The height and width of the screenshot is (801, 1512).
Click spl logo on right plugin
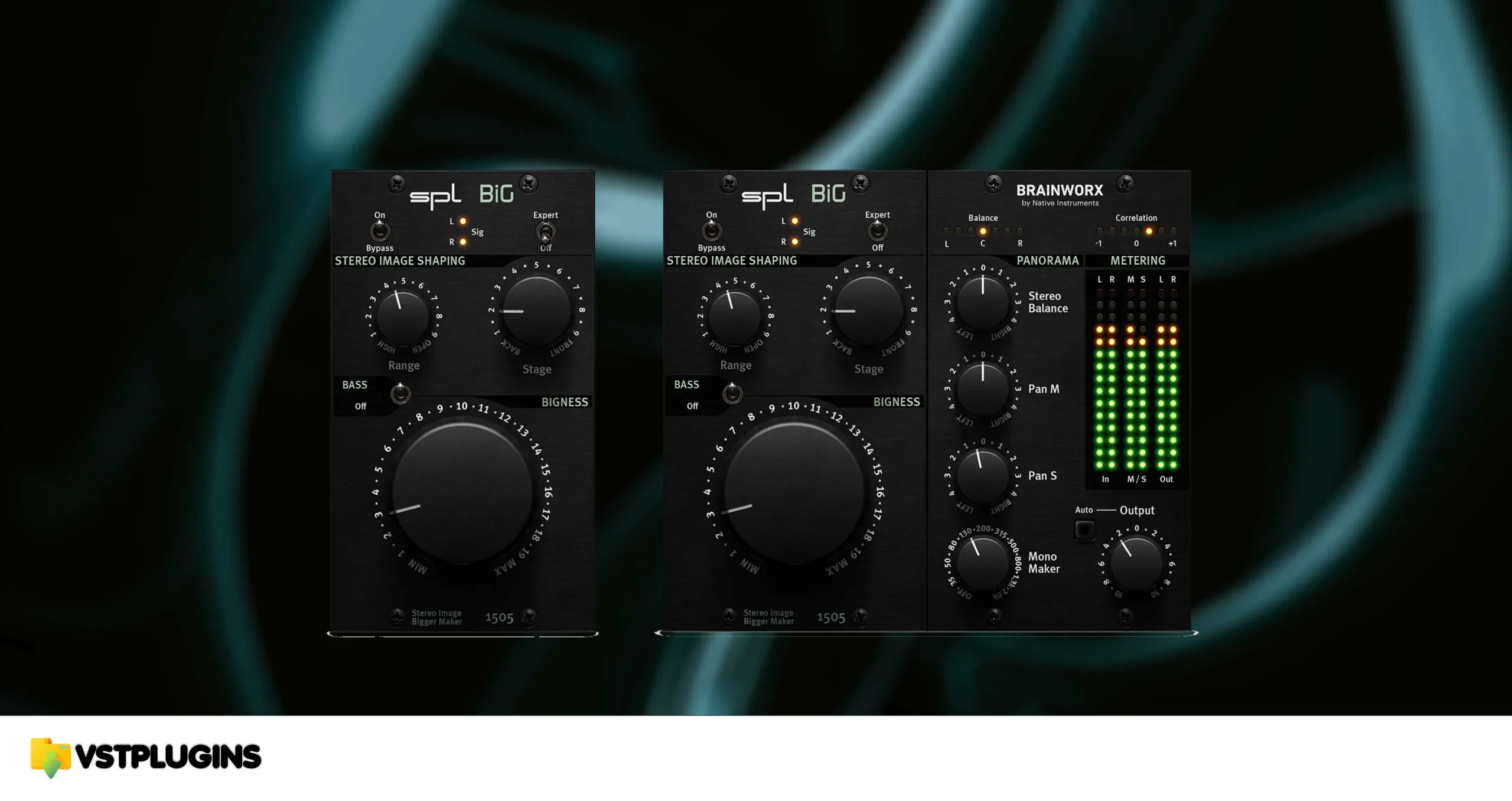click(767, 195)
